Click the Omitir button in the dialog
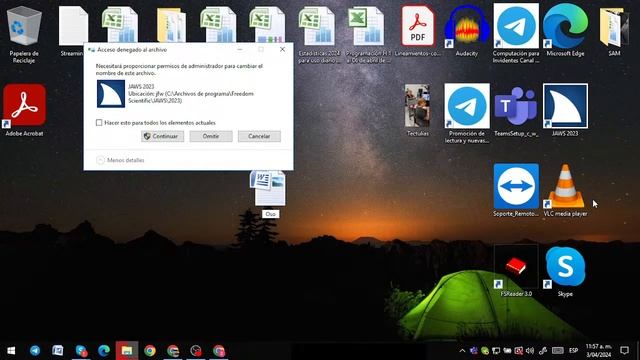640x360 pixels. 211,136
